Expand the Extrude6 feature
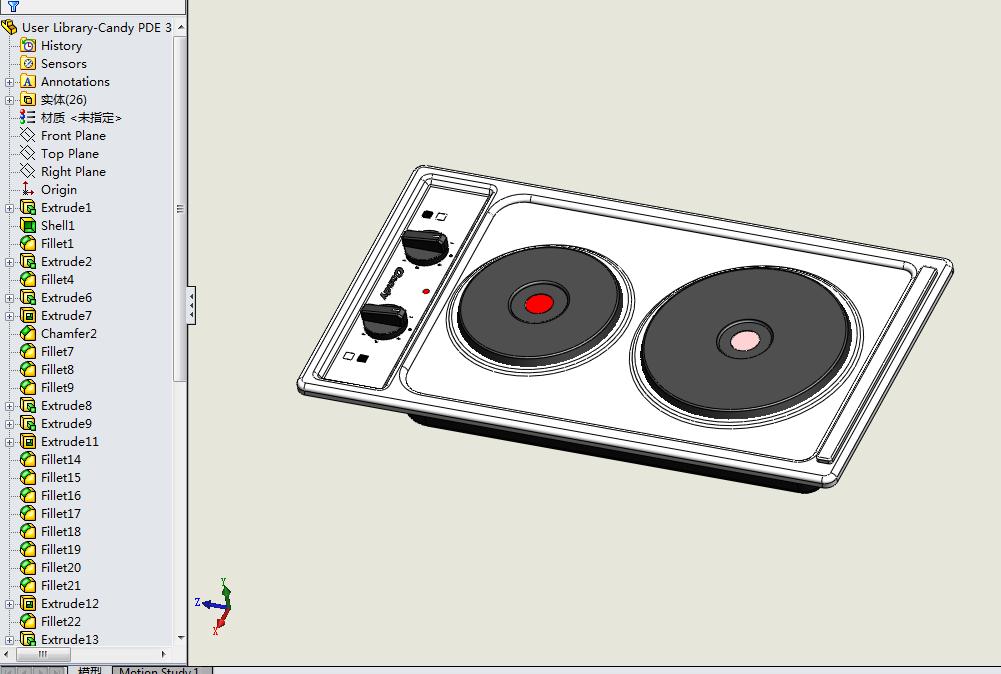 point(9,298)
